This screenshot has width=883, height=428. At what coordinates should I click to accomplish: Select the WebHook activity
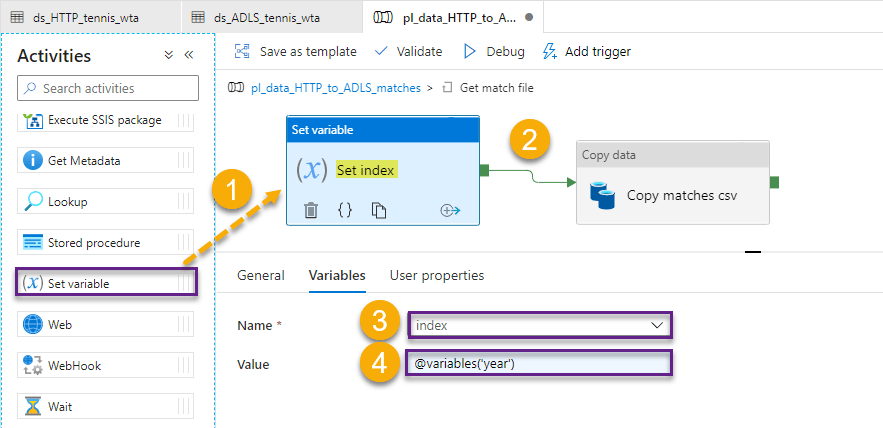(x=74, y=365)
